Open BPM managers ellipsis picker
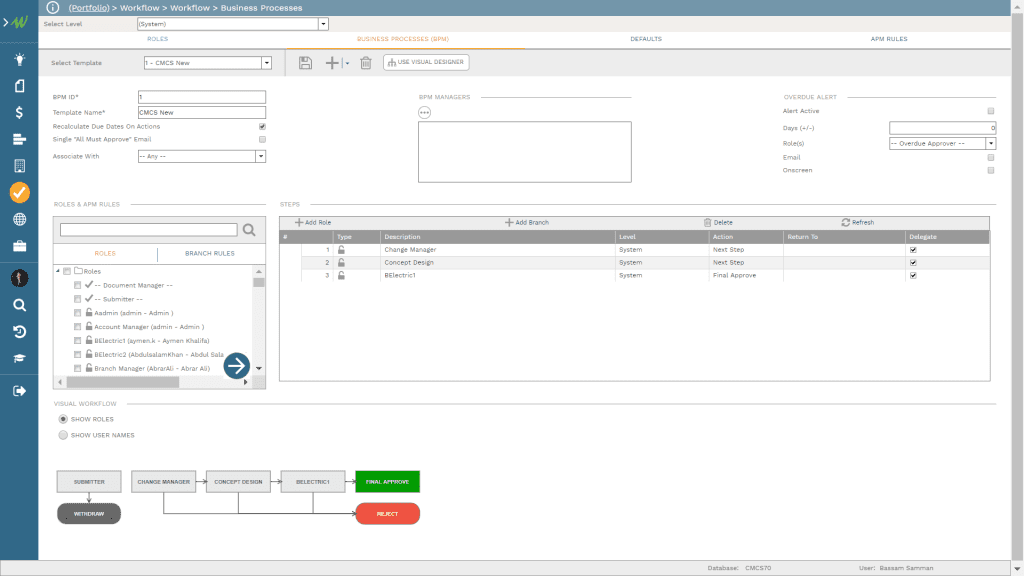 point(424,112)
